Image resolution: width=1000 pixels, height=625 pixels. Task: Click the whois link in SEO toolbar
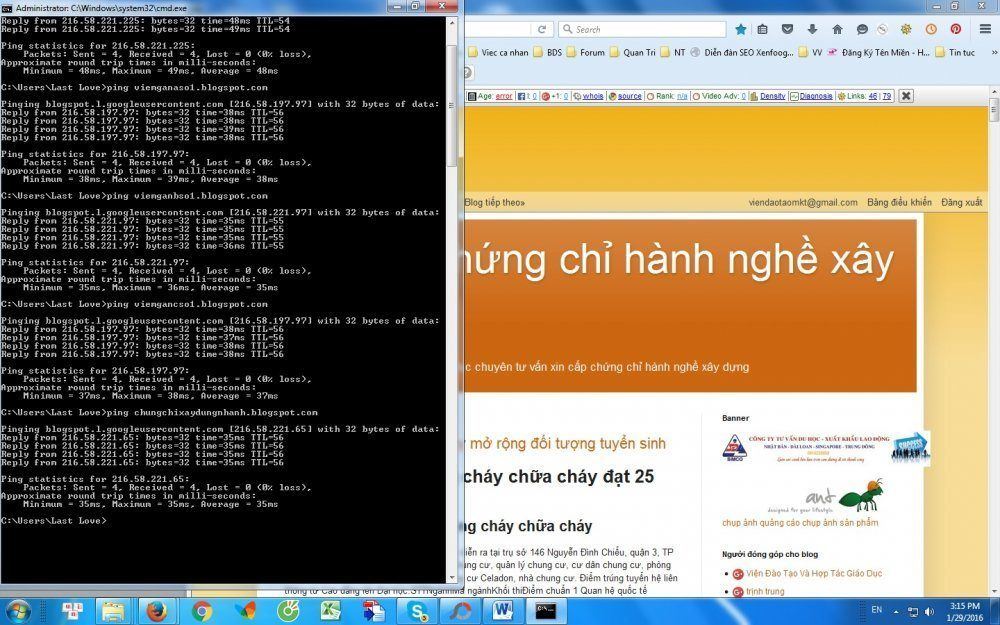592,96
